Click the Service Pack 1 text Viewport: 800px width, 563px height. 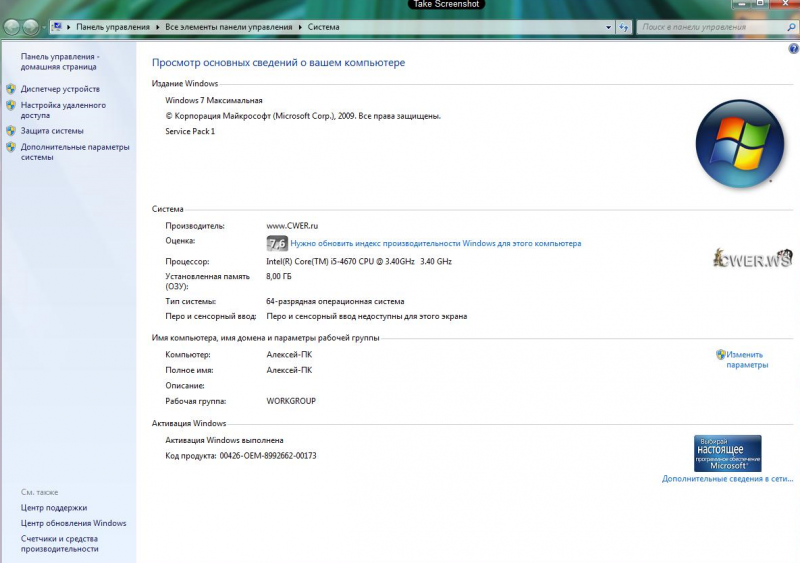click(x=190, y=131)
